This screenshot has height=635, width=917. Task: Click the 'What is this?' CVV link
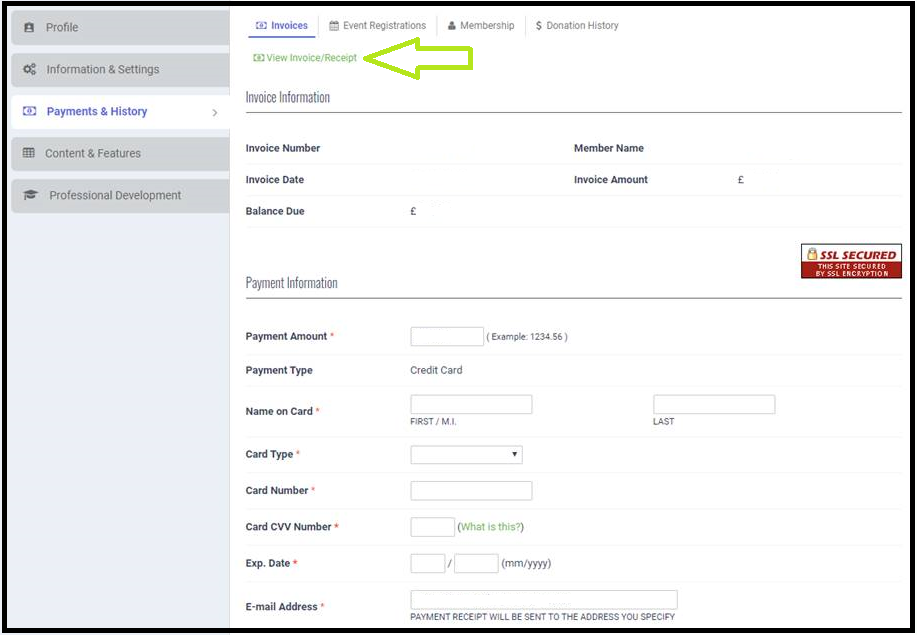coord(491,527)
